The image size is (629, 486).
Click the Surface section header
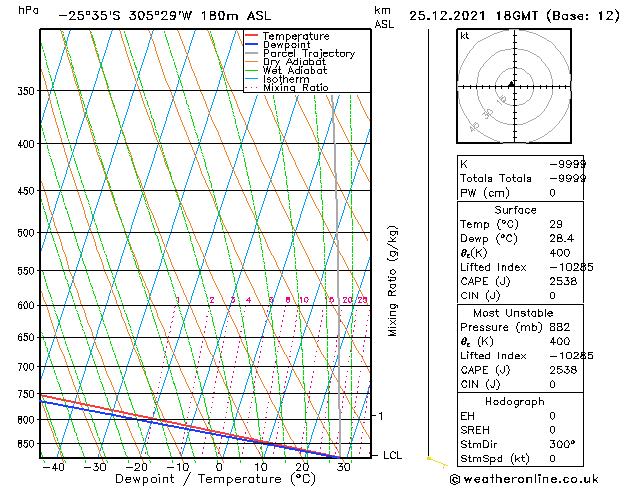pyautogui.click(x=515, y=210)
